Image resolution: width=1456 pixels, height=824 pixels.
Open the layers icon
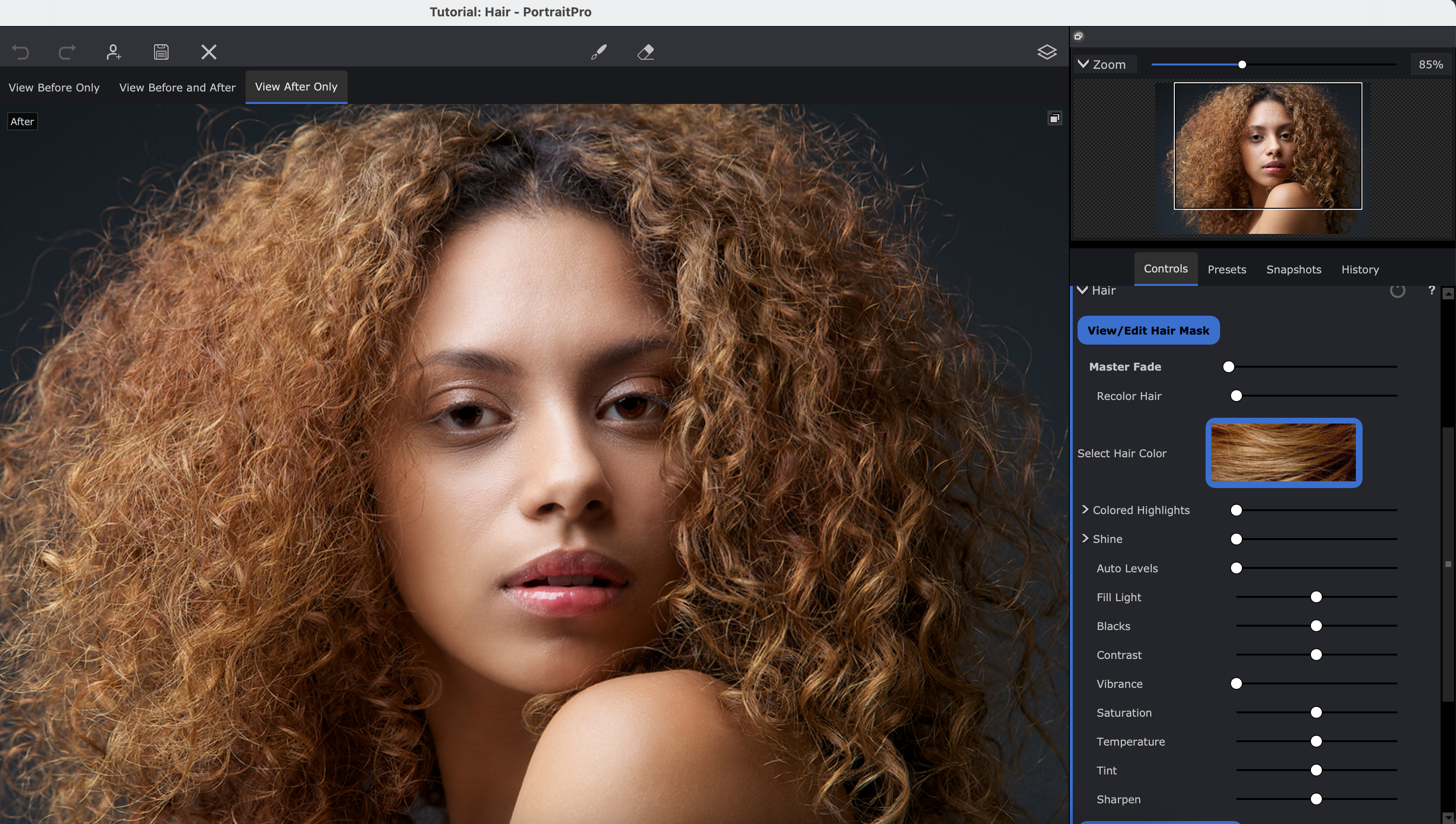coord(1047,52)
